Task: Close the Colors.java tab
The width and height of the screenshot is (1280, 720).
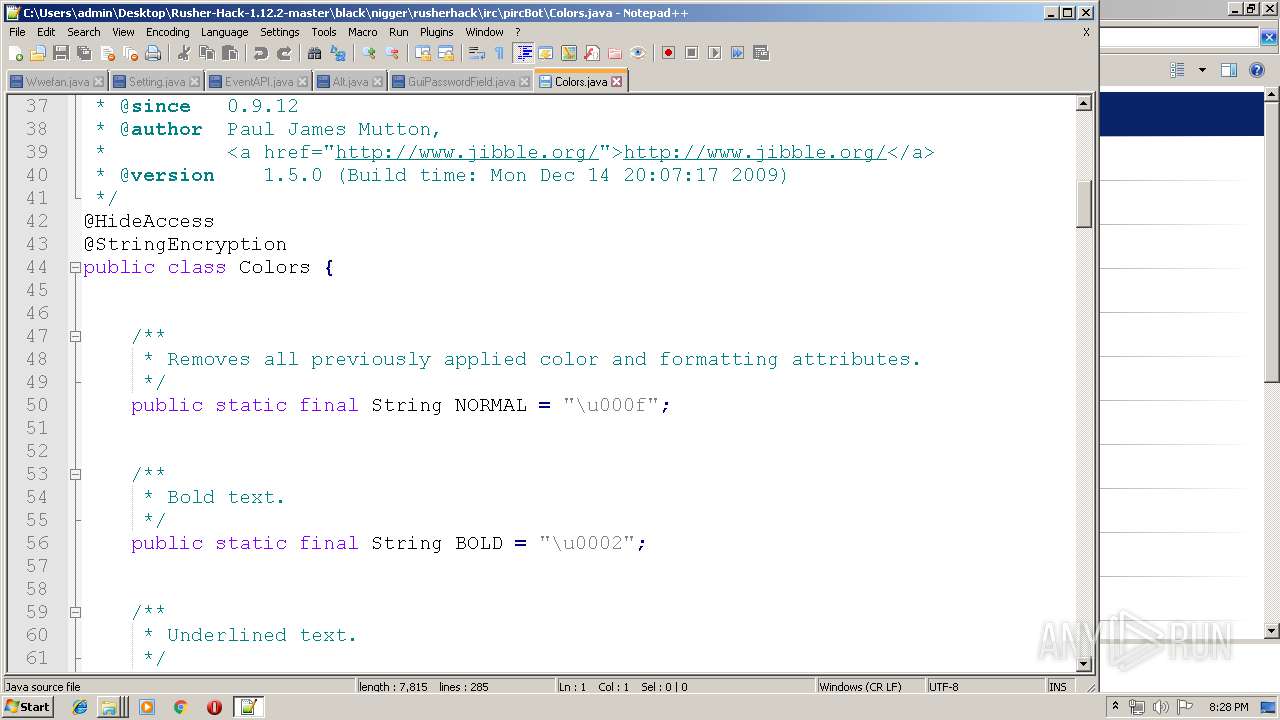Action: pyautogui.click(x=616, y=82)
